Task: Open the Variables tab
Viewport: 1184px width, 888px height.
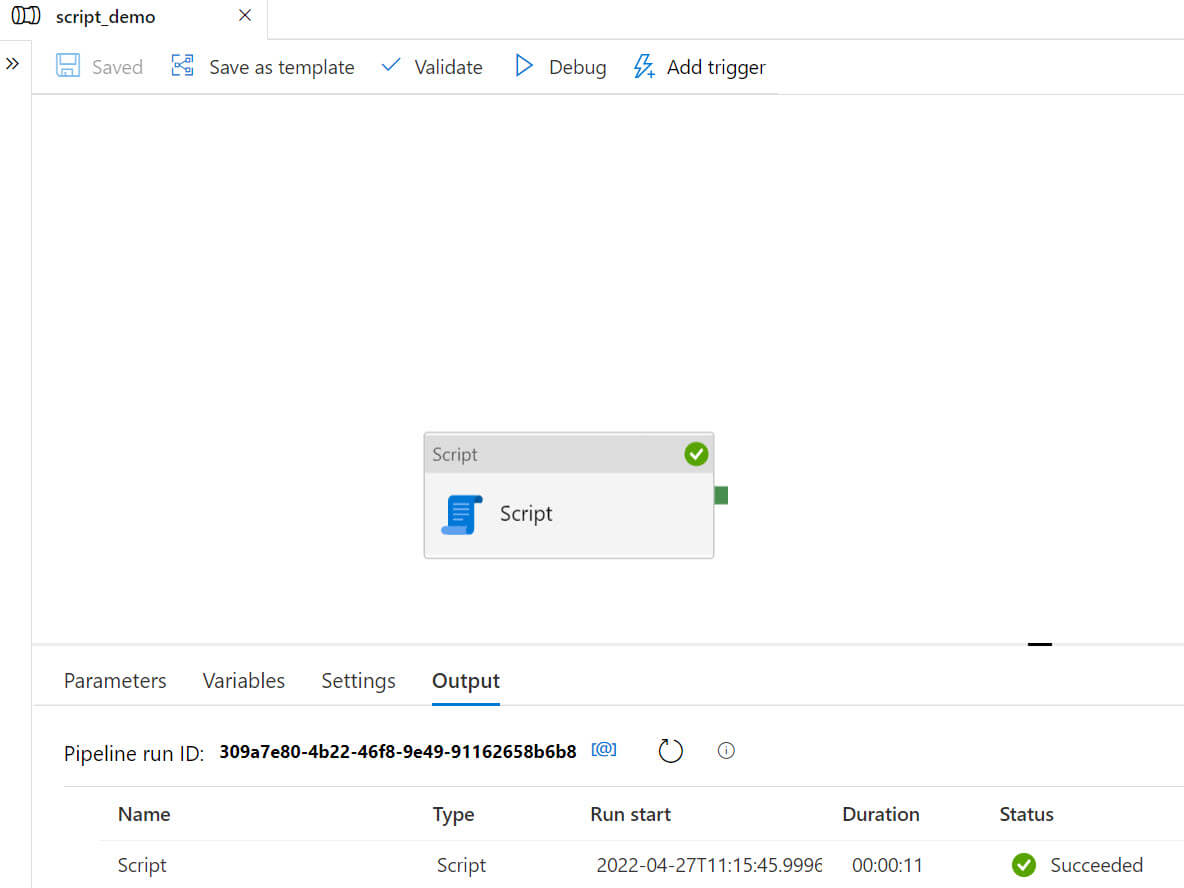Action: click(x=243, y=680)
